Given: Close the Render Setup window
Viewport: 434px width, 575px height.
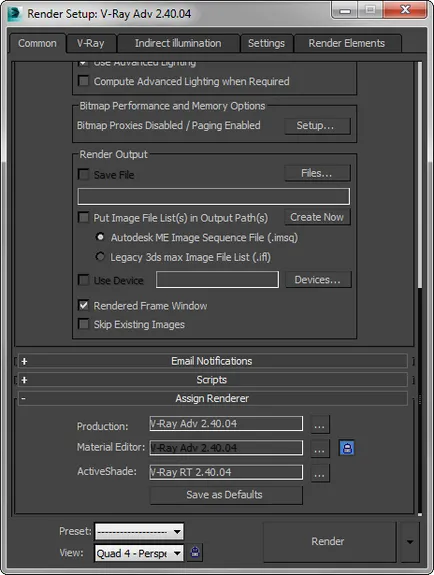Looking at the screenshot, I should click(x=405, y=10).
